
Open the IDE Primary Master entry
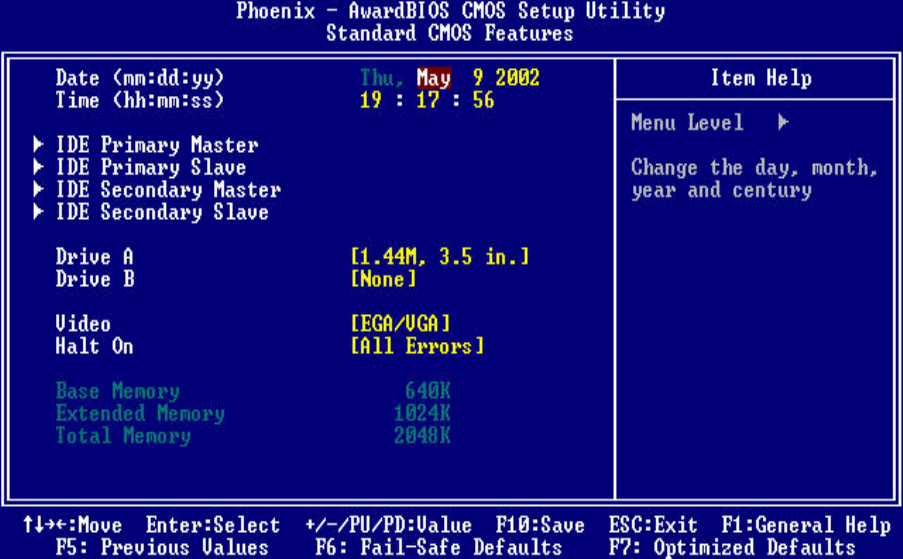(157, 145)
